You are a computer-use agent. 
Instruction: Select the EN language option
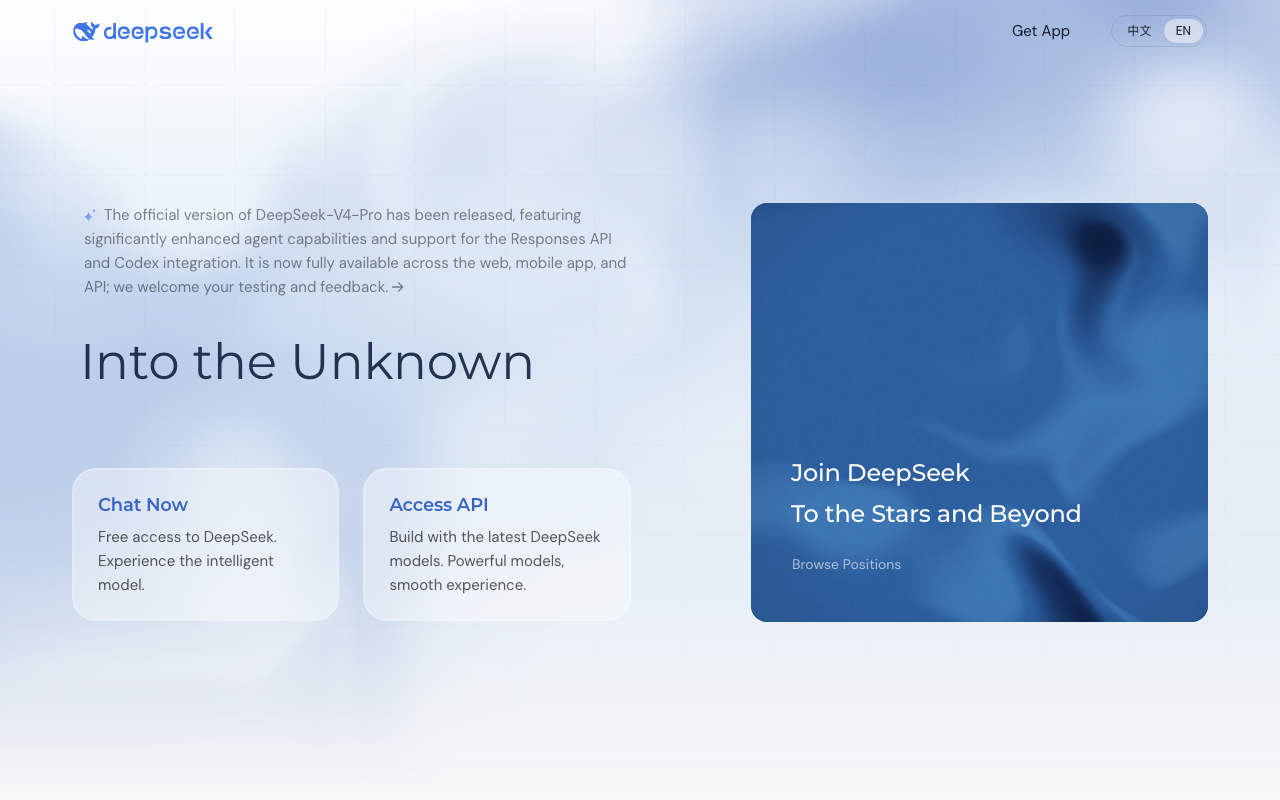(1183, 31)
